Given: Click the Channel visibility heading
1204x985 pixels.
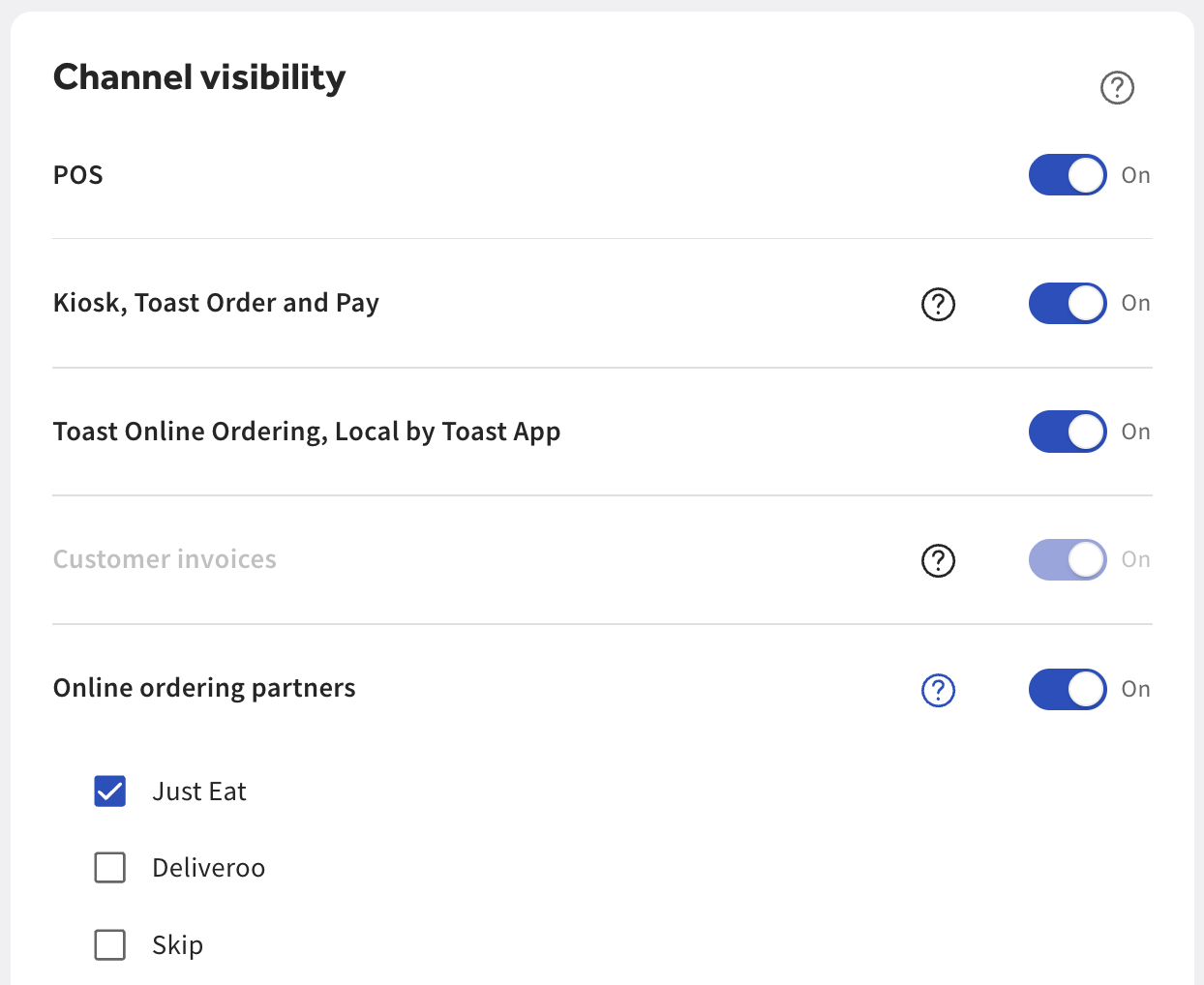Looking at the screenshot, I should tap(199, 77).
